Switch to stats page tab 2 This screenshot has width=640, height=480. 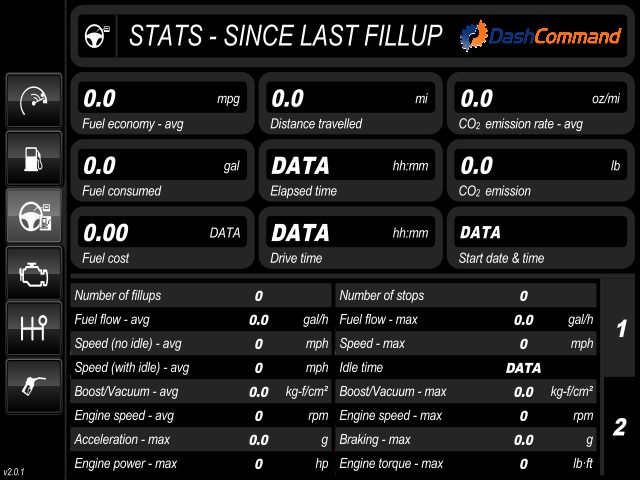coord(620,427)
